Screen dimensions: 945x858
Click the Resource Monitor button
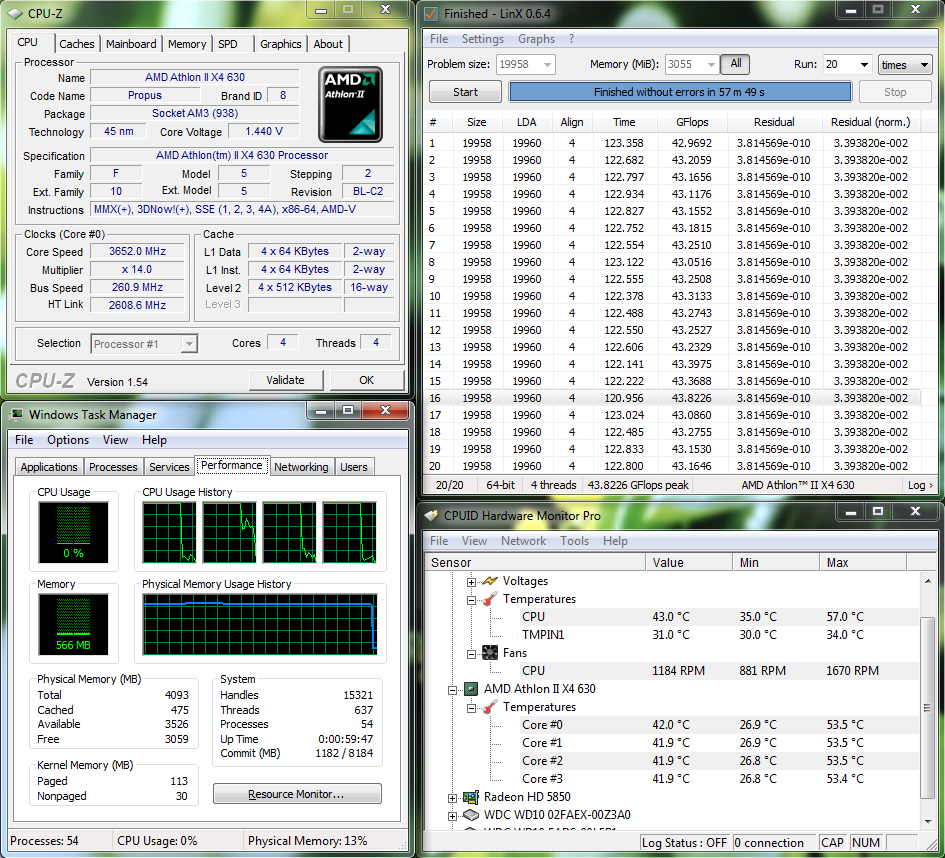click(x=297, y=794)
